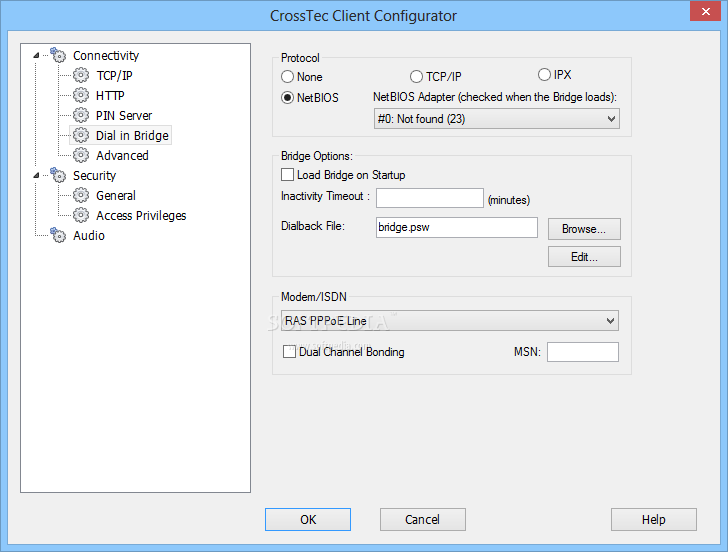This screenshot has height=552, width=728.
Task: Open the Access Privileges page
Action: 141,215
